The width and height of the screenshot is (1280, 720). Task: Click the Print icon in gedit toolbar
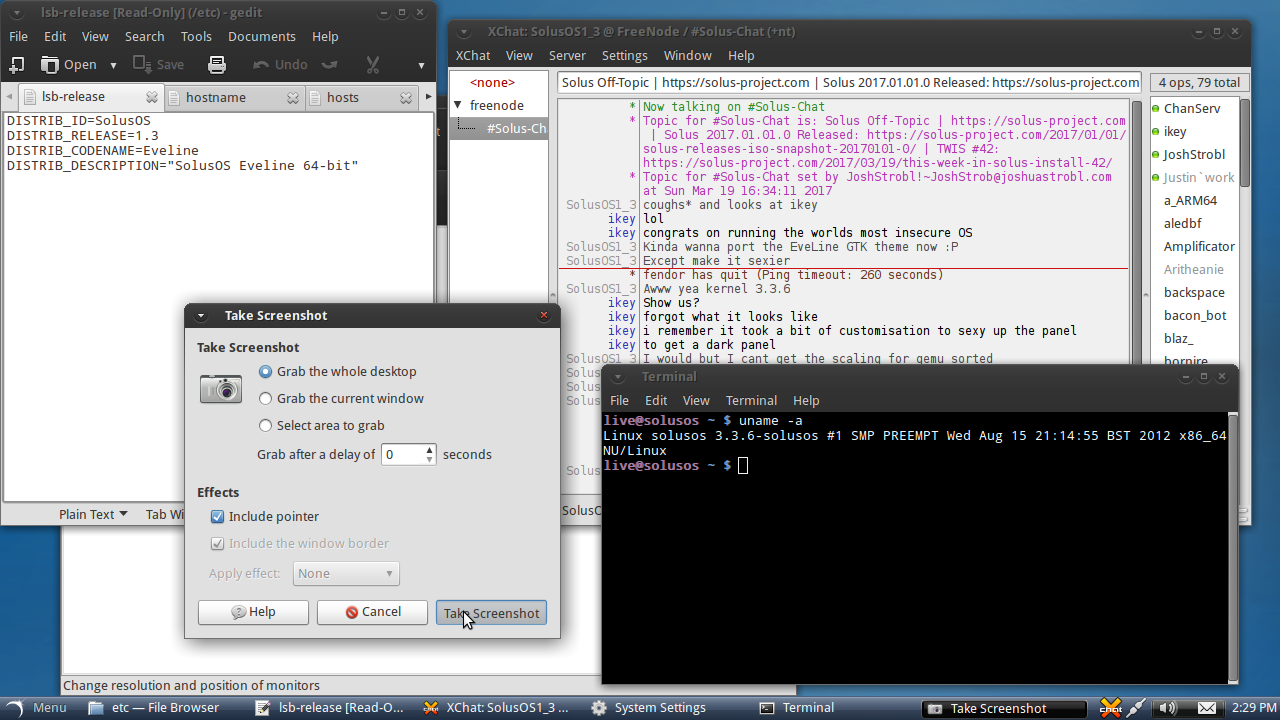click(x=216, y=65)
